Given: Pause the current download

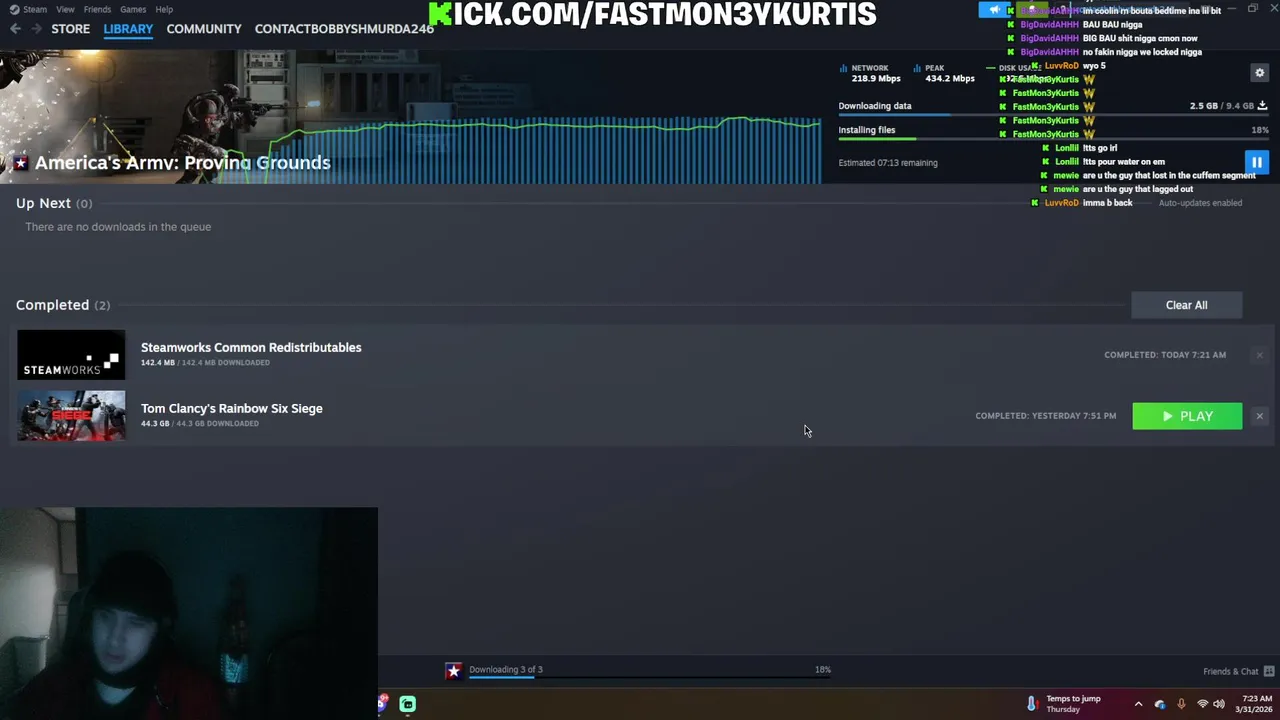Looking at the screenshot, I should (1257, 162).
